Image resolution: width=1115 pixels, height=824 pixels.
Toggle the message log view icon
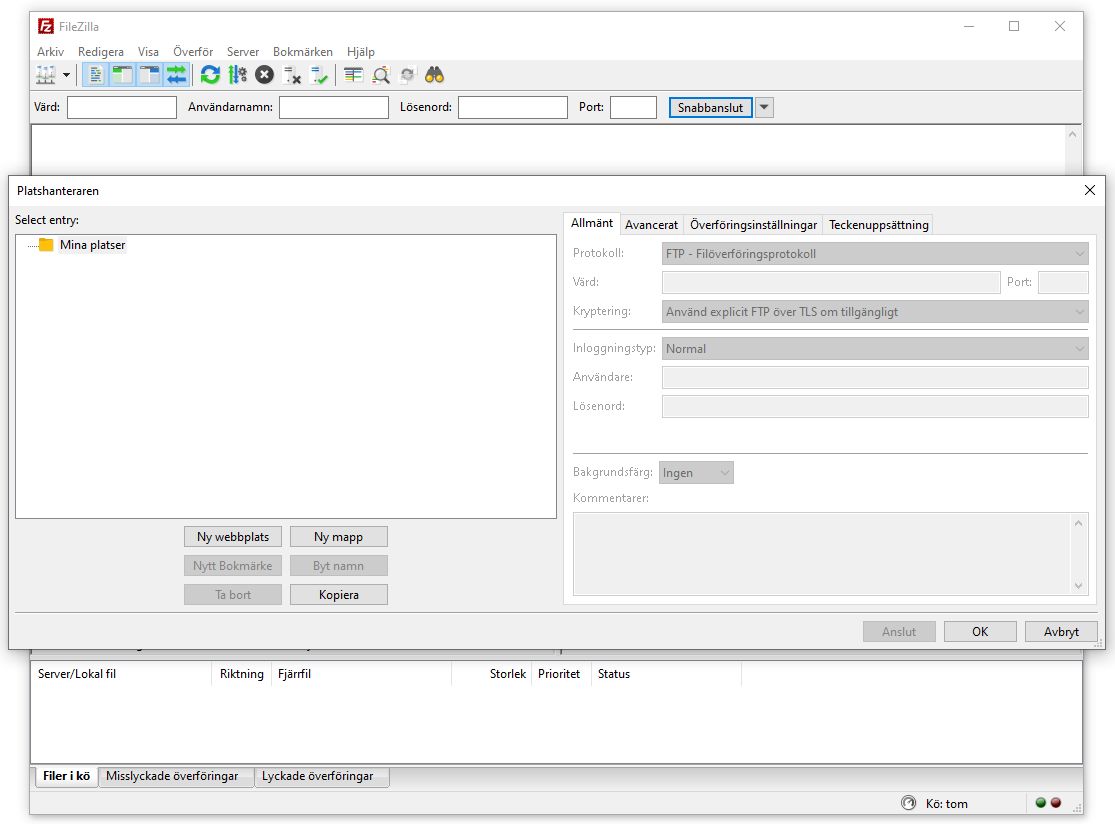[x=97, y=75]
